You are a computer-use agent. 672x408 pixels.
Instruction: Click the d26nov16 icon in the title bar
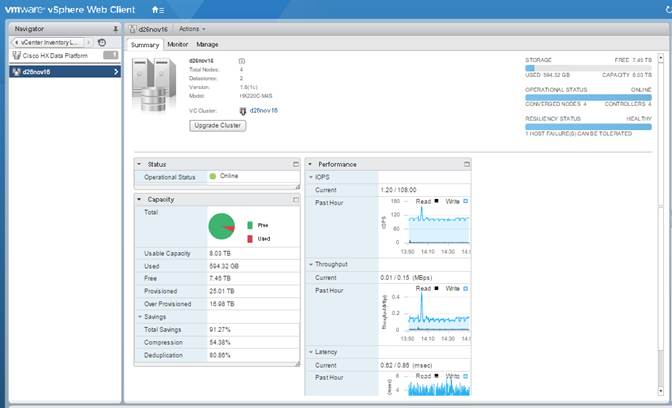132,29
